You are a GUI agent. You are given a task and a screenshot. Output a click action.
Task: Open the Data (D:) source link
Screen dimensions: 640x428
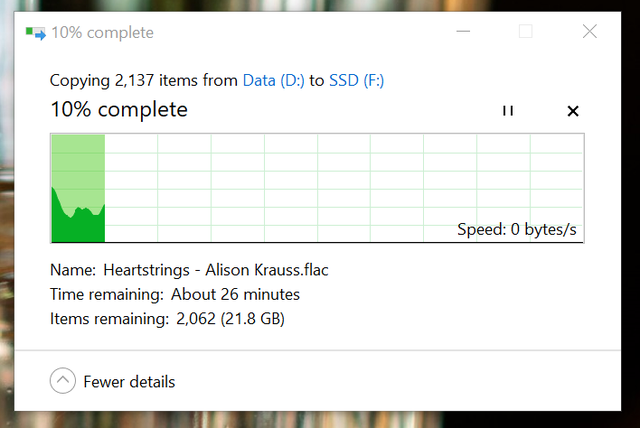point(273,80)
